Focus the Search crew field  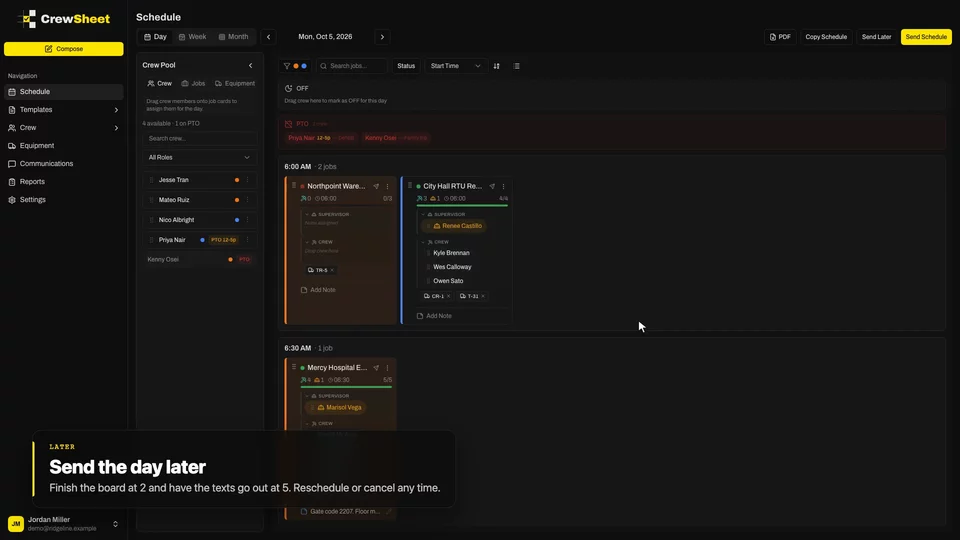pos(200,138)
